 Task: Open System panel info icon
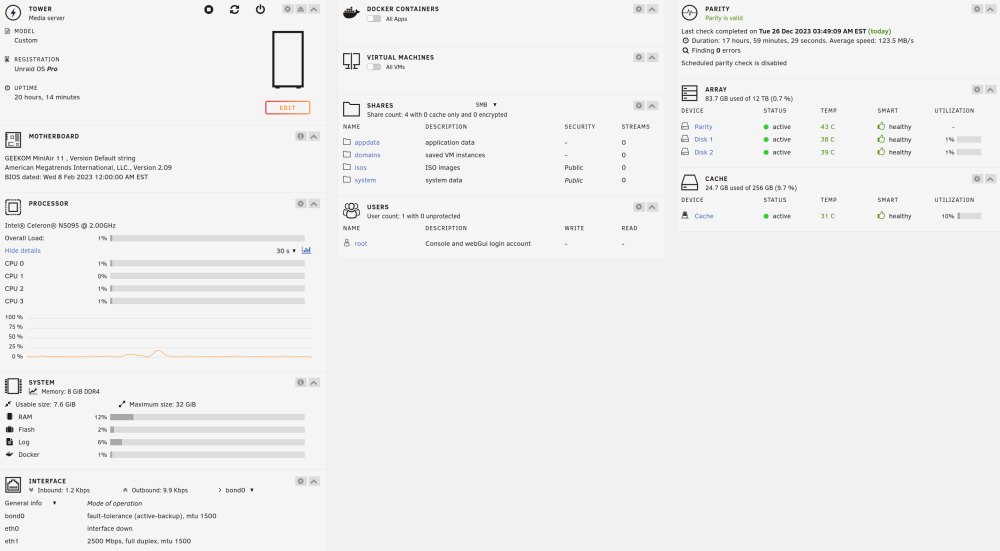tap(300, 383)
